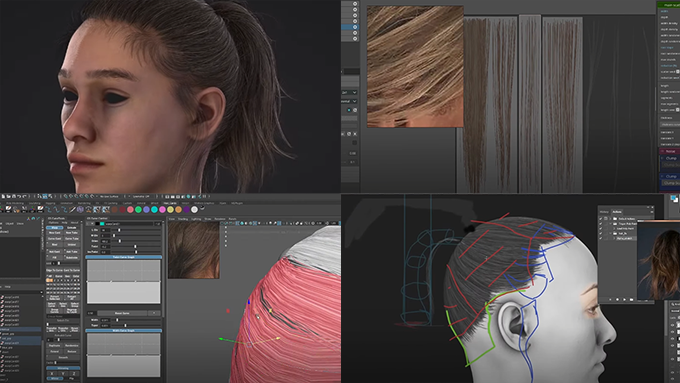Select the Mirror mode toggle in Mirroring section
The image size is (680, 383).
click(55, 379)
